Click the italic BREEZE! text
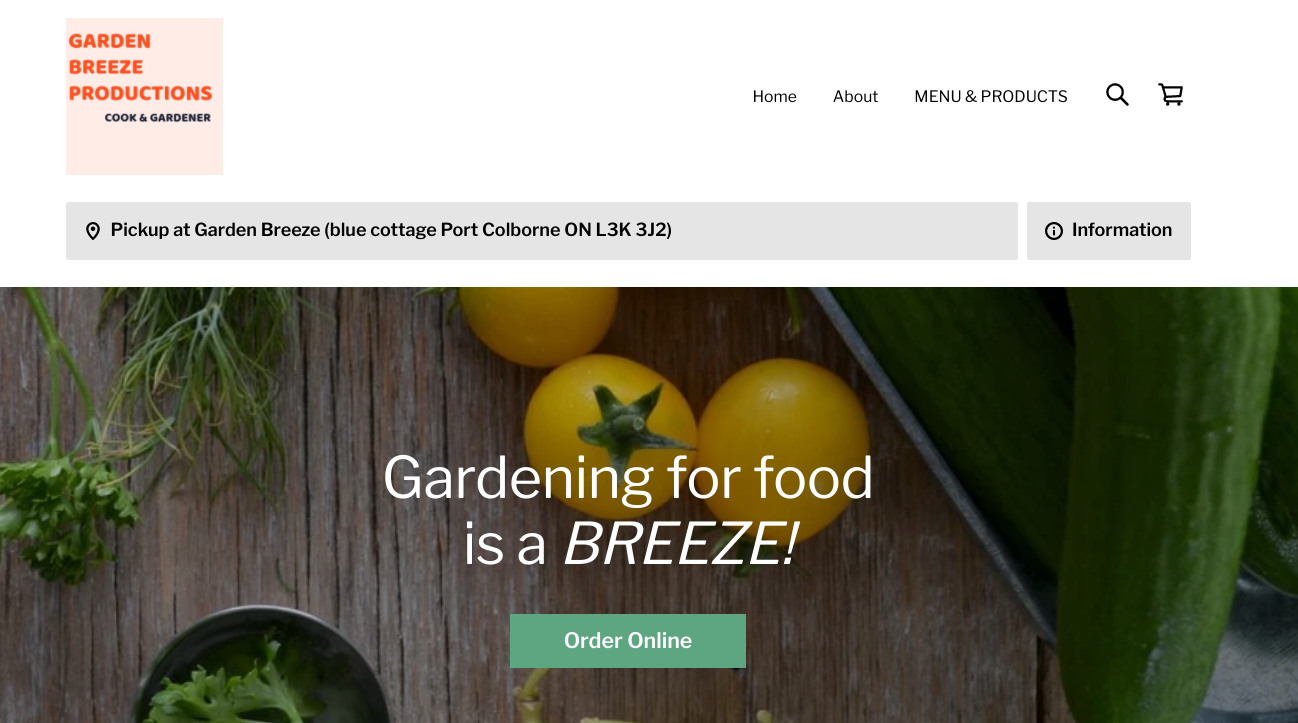This screenshot has width=1298, height=723. (680, 545)
